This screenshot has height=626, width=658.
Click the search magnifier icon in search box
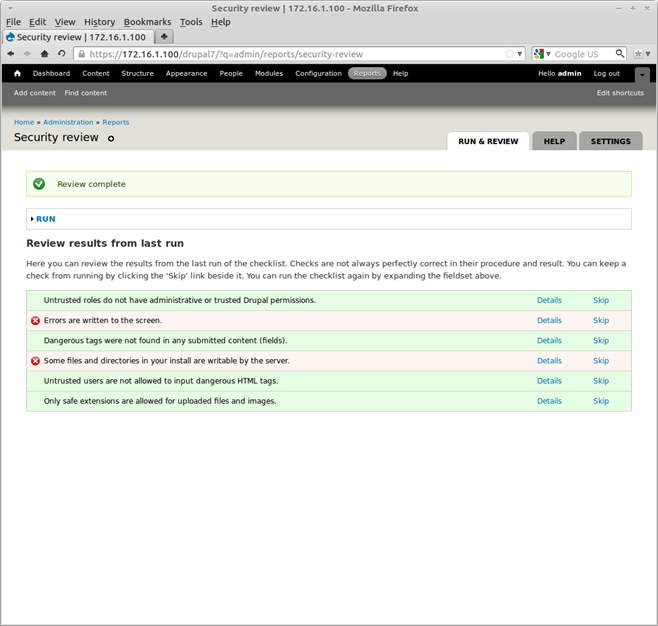[620, 54]
